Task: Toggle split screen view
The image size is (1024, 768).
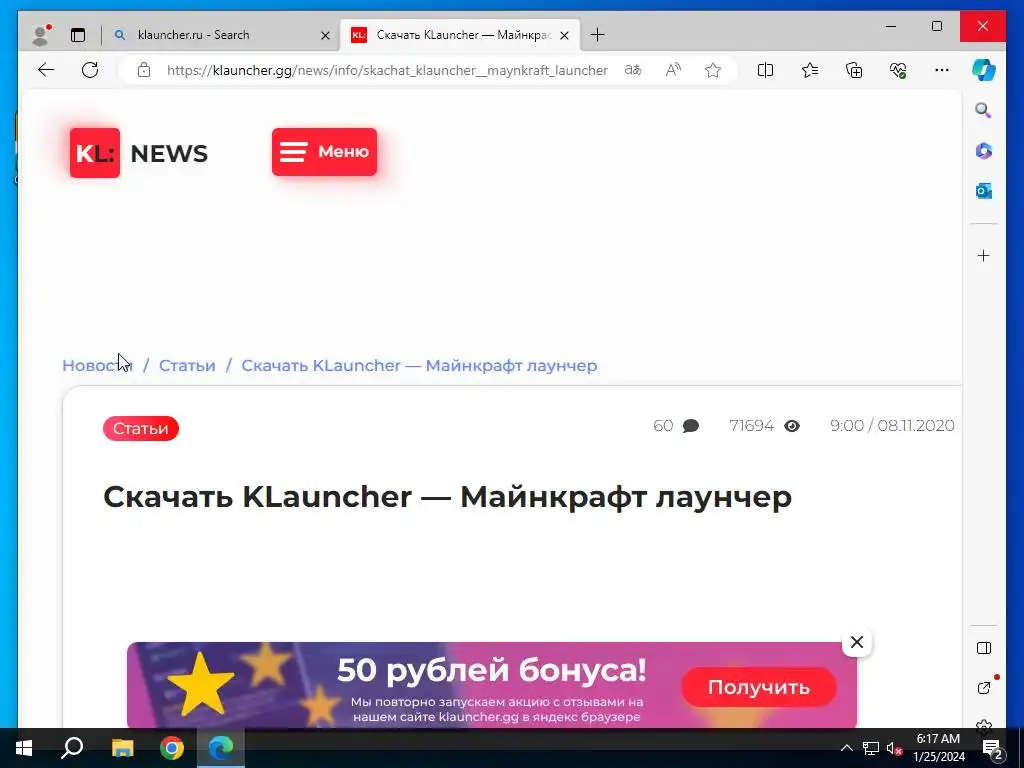Action: pyautogui.click(x=765, y=70)
